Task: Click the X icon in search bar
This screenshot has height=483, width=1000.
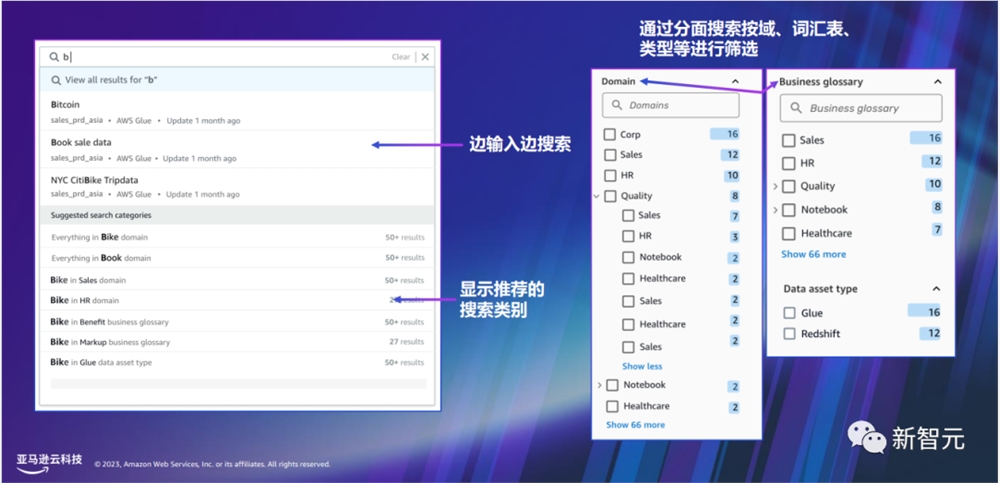Action: click(425, 57)
